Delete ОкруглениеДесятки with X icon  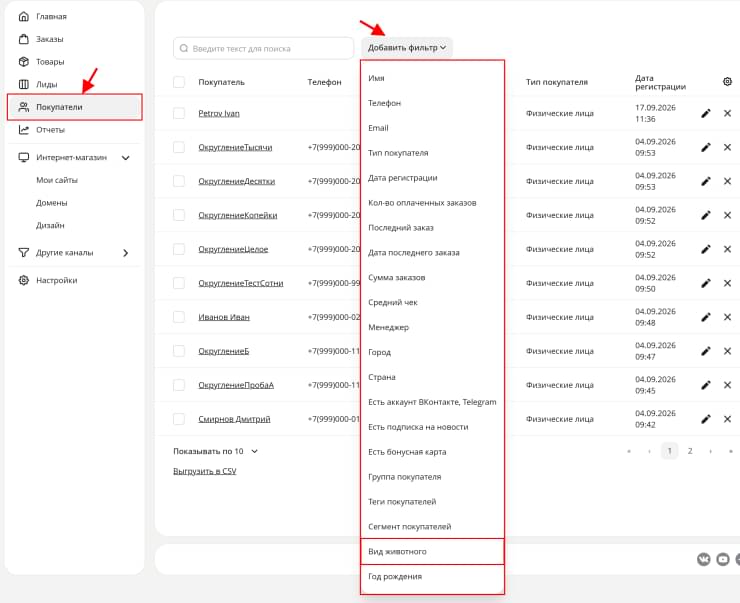coord(727,181)
